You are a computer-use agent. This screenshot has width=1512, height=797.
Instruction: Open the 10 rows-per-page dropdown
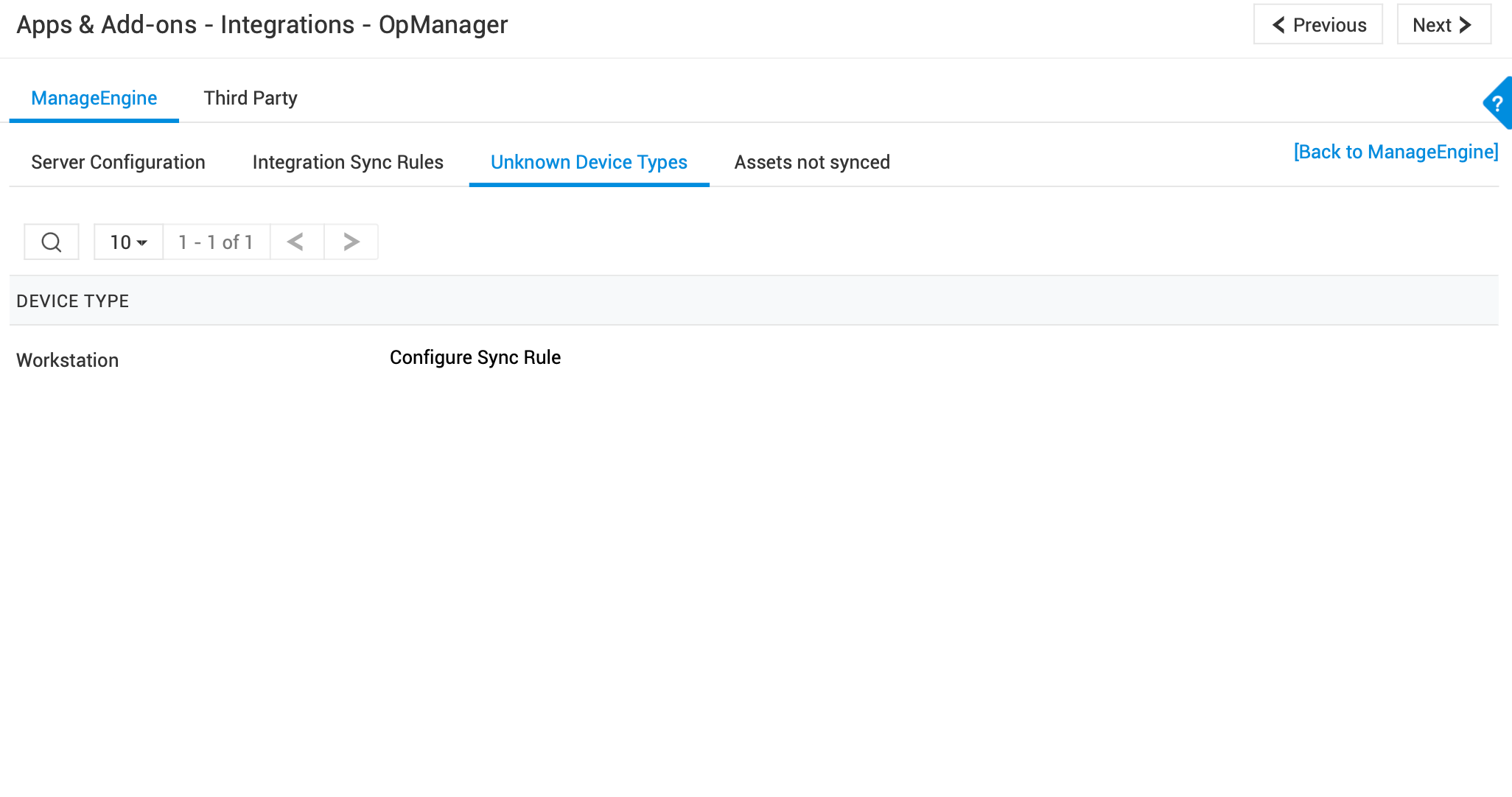click(128, 242)
